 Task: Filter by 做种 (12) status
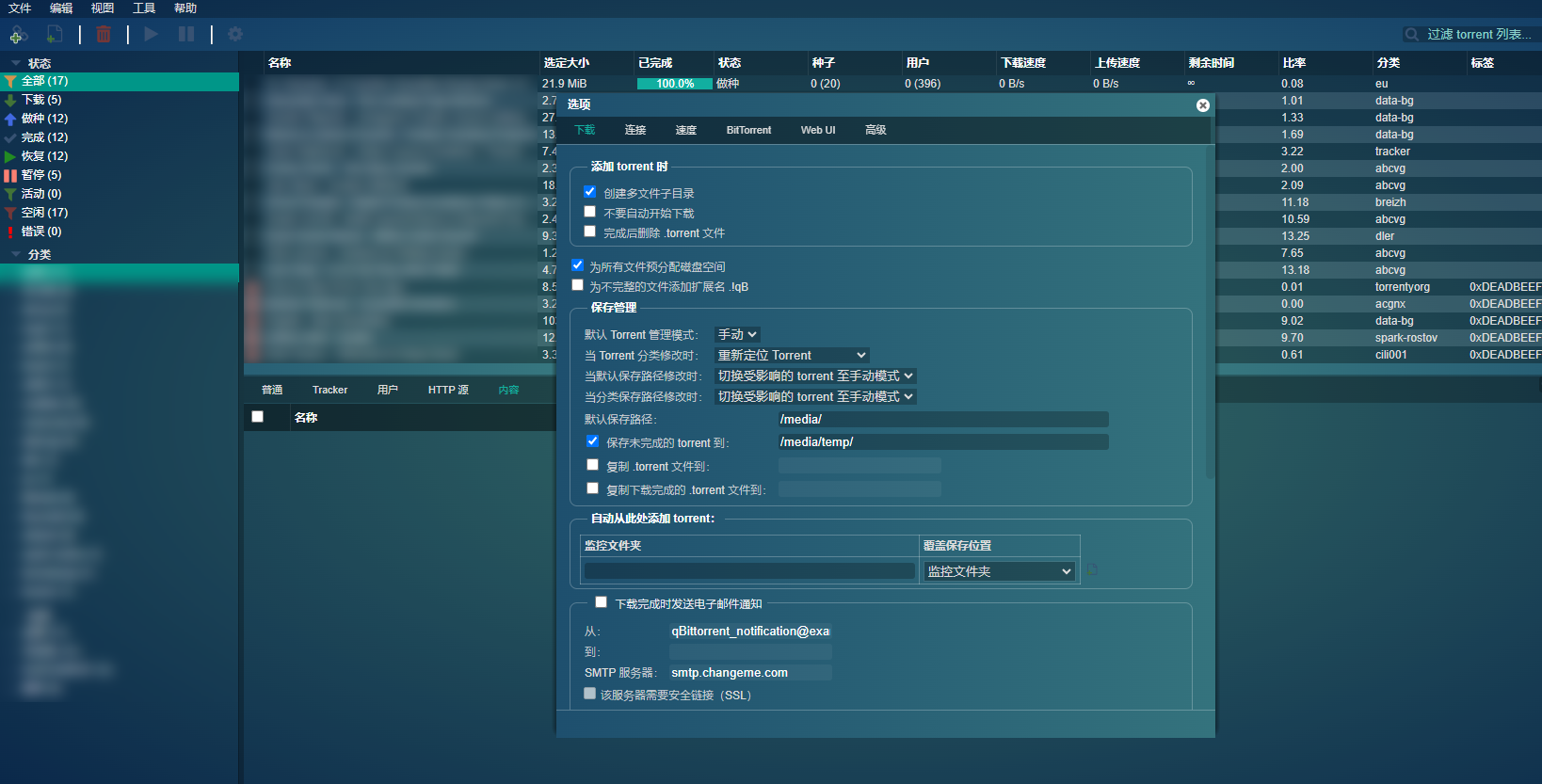coord(44,119)
